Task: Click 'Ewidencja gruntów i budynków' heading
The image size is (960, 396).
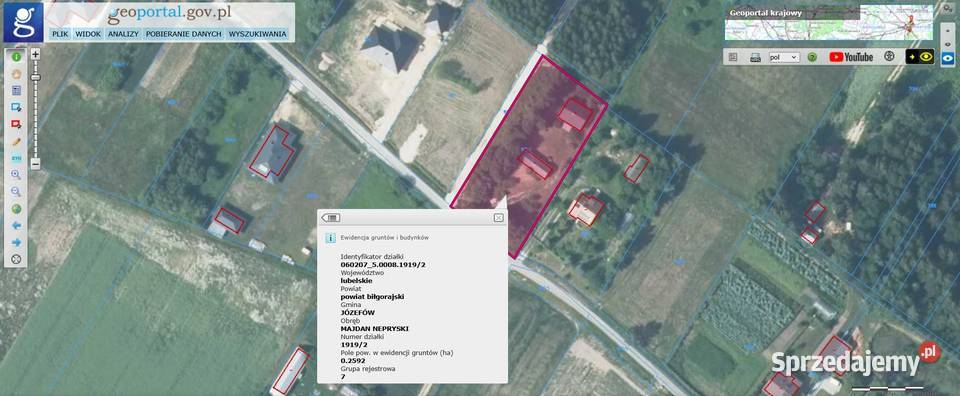Action: [x=384, y=237]
